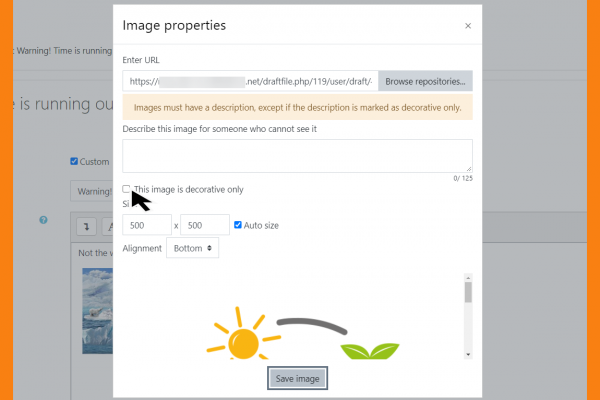The image size is (600, 400).
Task: Click the green leaf graphic in the preview
Action: pos(367,349)
